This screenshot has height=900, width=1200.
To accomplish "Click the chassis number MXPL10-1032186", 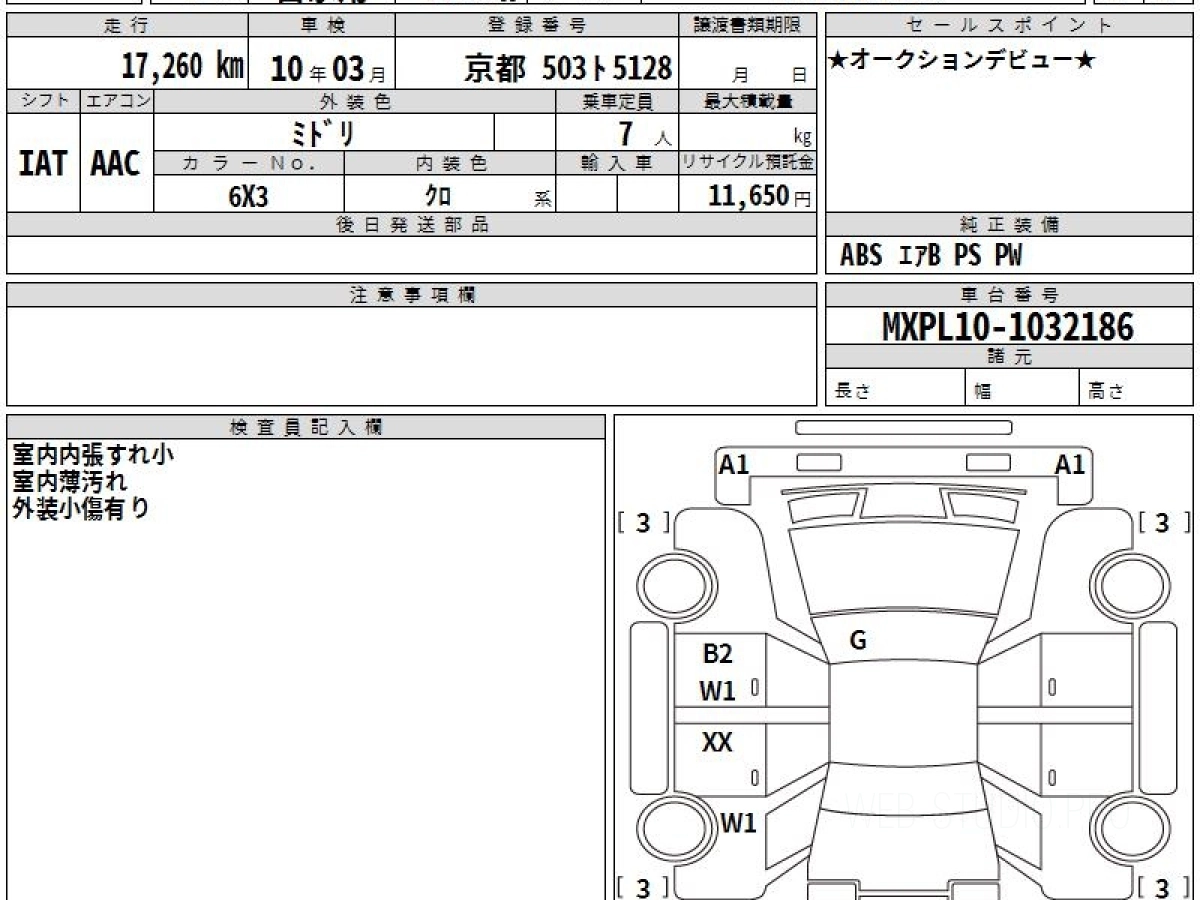I will click(1008, 326).
